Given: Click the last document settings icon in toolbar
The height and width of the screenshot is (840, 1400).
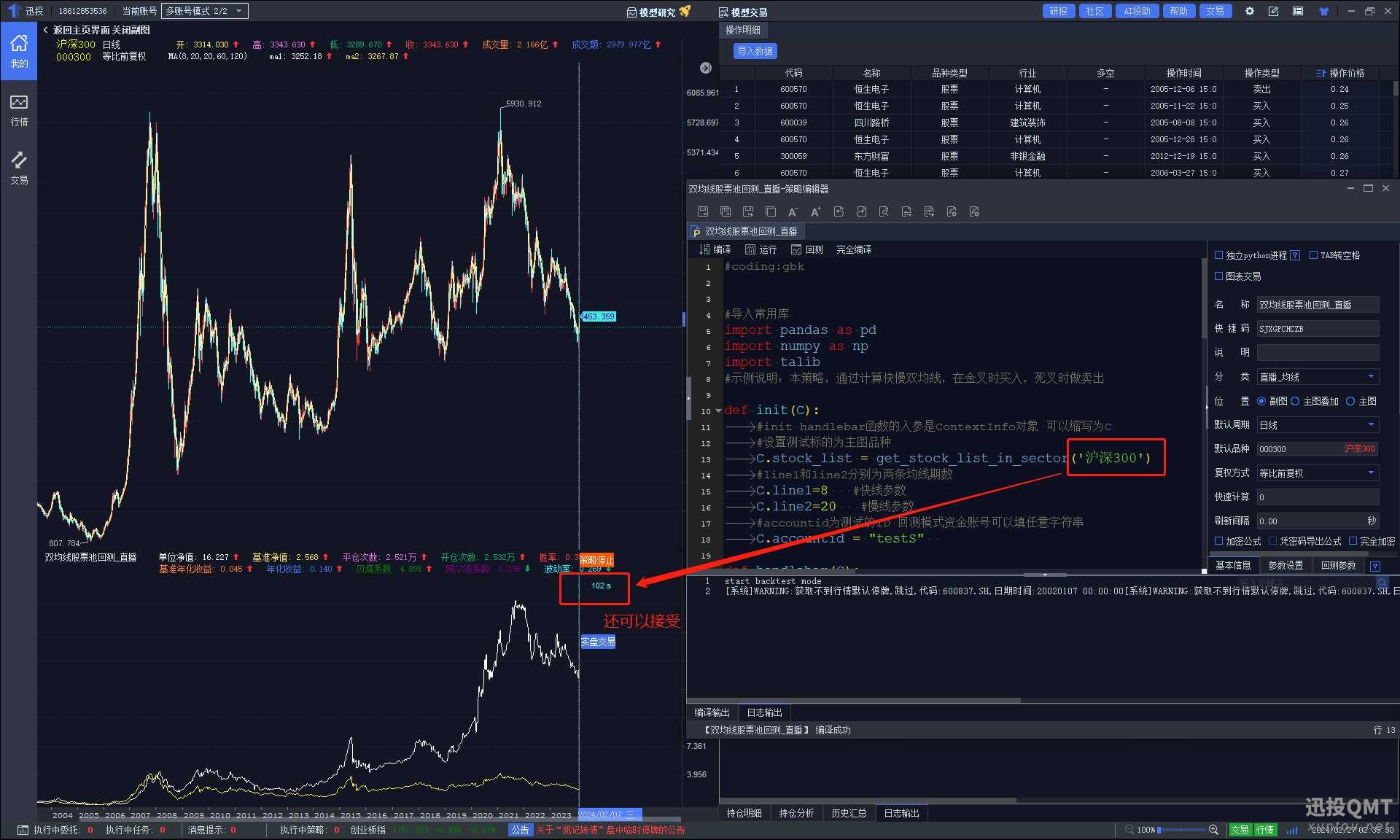Looking at the screenshot, I should (x=974, y=211).
